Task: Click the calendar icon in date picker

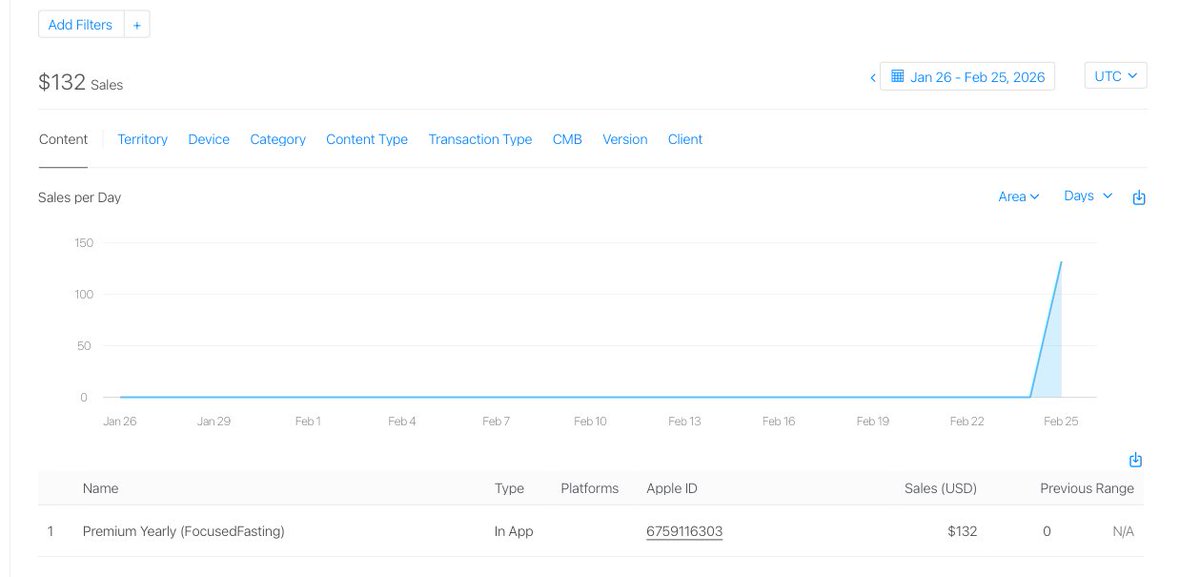Action: point(898,76)
